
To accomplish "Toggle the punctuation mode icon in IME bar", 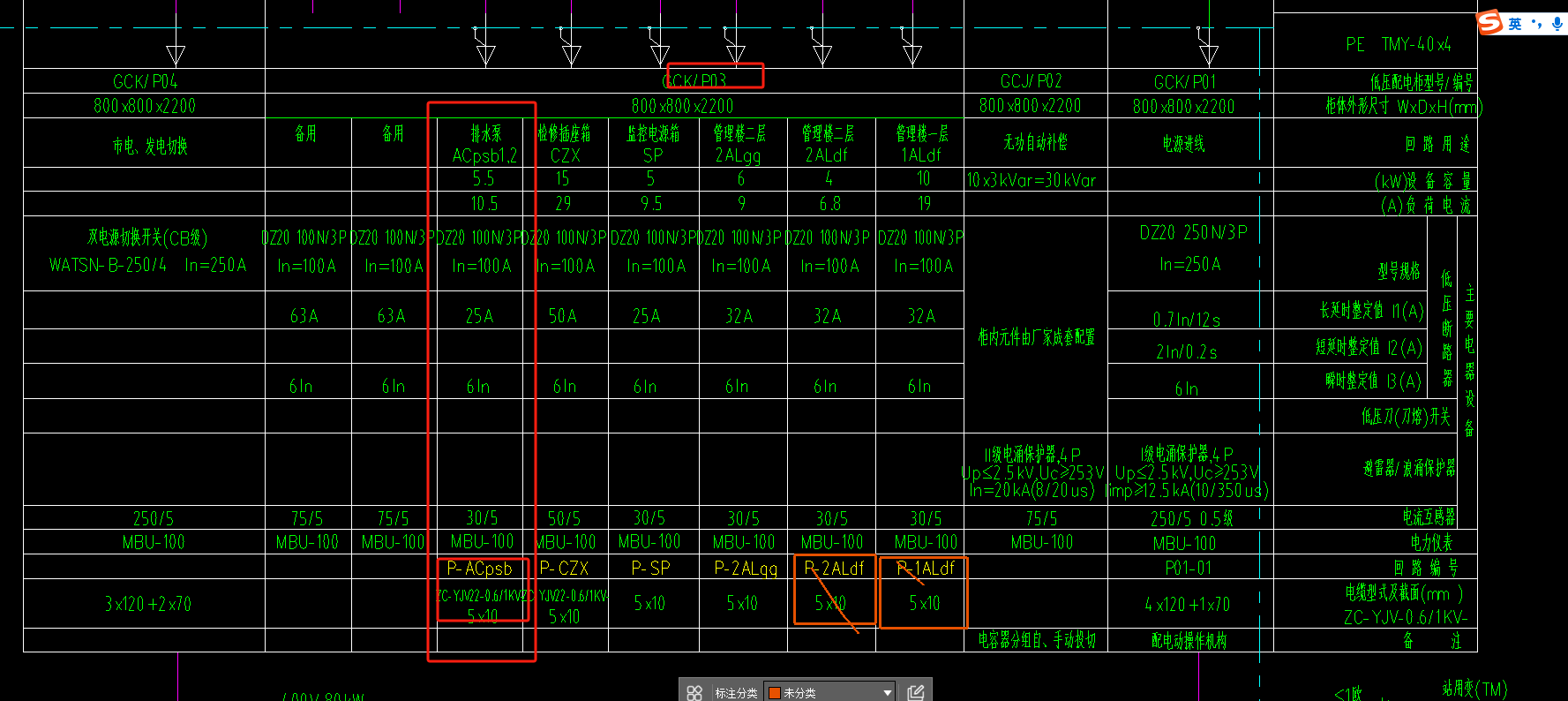I will pos(1537,24).
